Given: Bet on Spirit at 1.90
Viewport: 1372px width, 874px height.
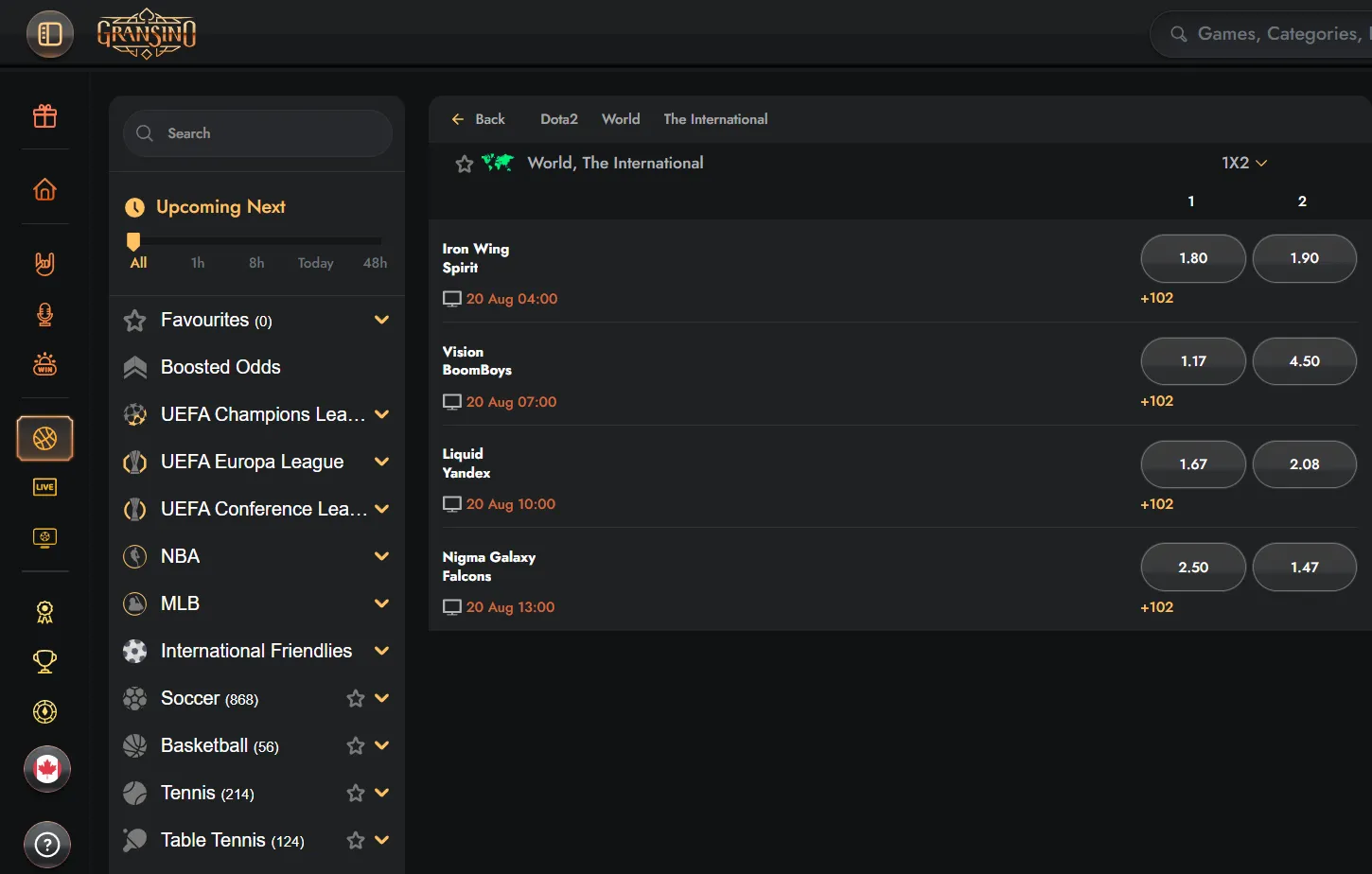Looking at the screenshot, I should [x=1305, y=258].
